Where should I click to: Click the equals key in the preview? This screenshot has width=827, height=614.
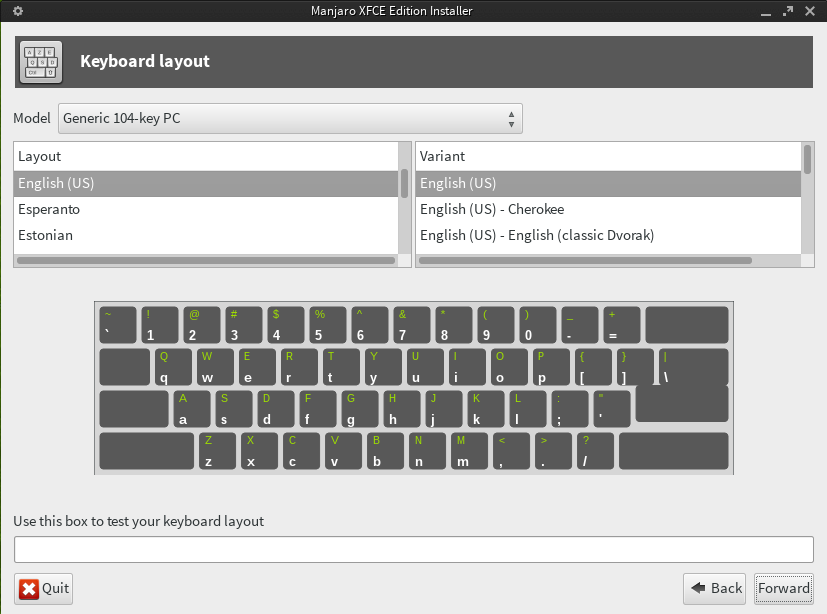(622, 325)
